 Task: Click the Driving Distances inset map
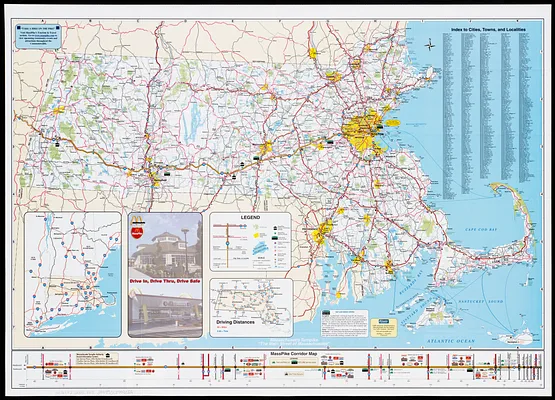tap(251, 308)
